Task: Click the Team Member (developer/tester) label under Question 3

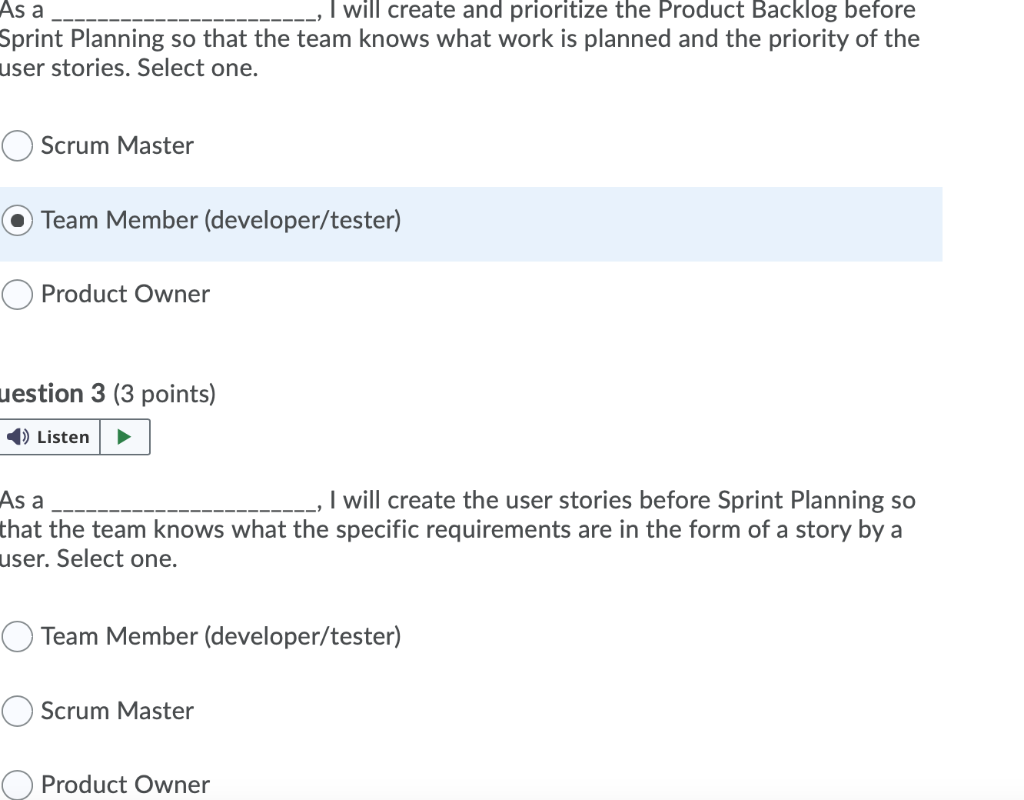Action: (220, 636)
